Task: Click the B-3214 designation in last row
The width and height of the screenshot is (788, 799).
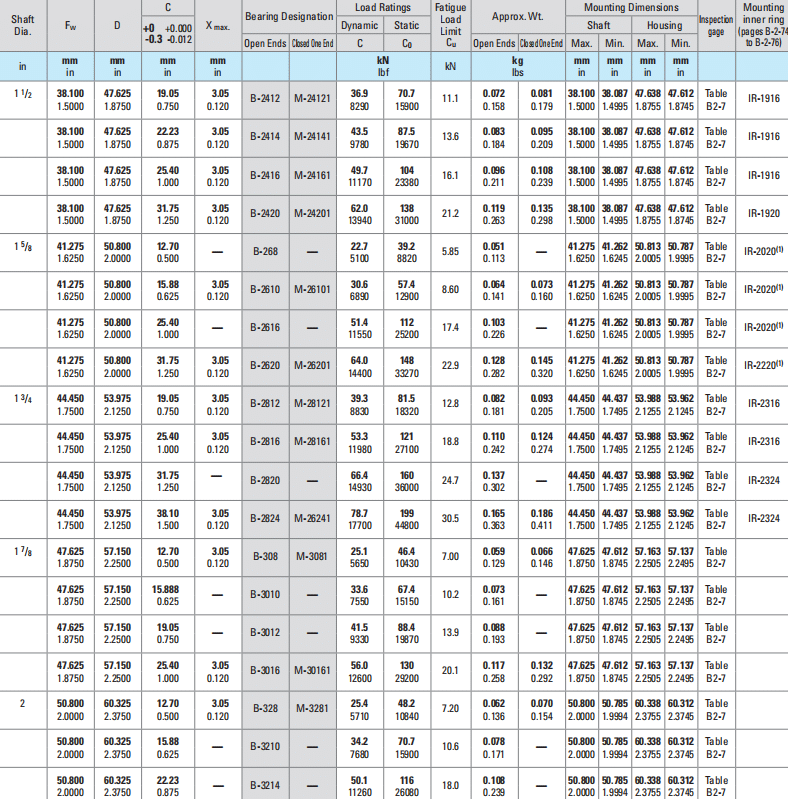Action: 265,784
